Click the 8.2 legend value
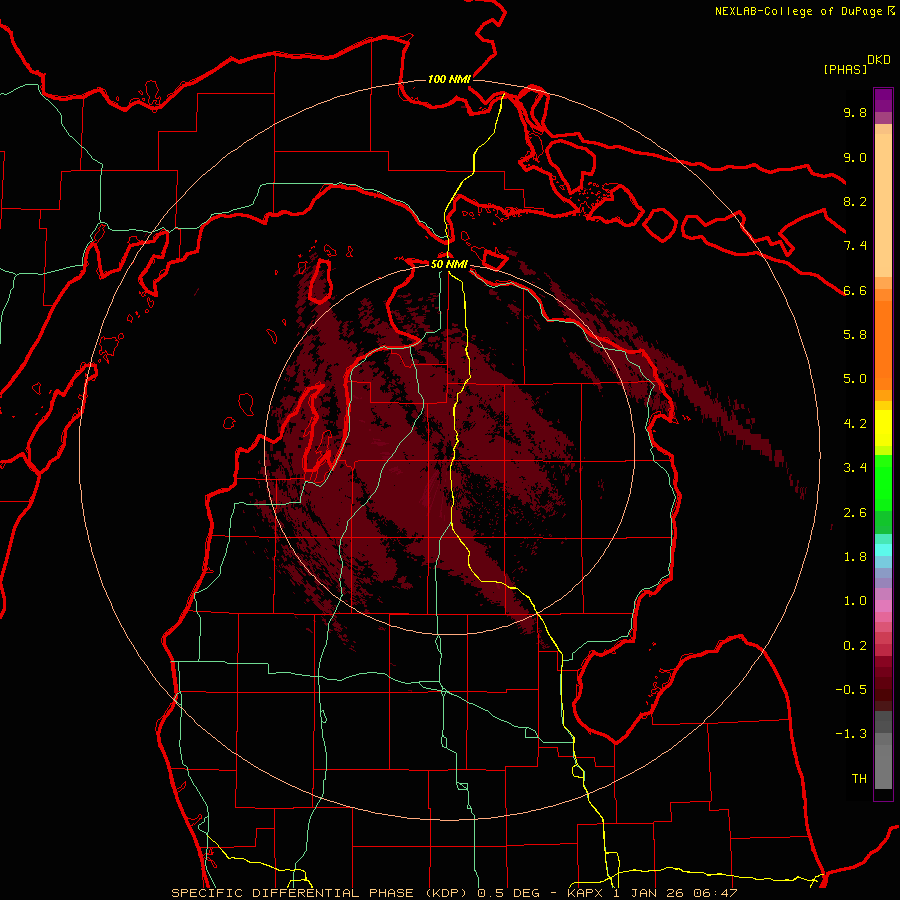Viewport: 900px width, 900px height. [x=855, y=201]
